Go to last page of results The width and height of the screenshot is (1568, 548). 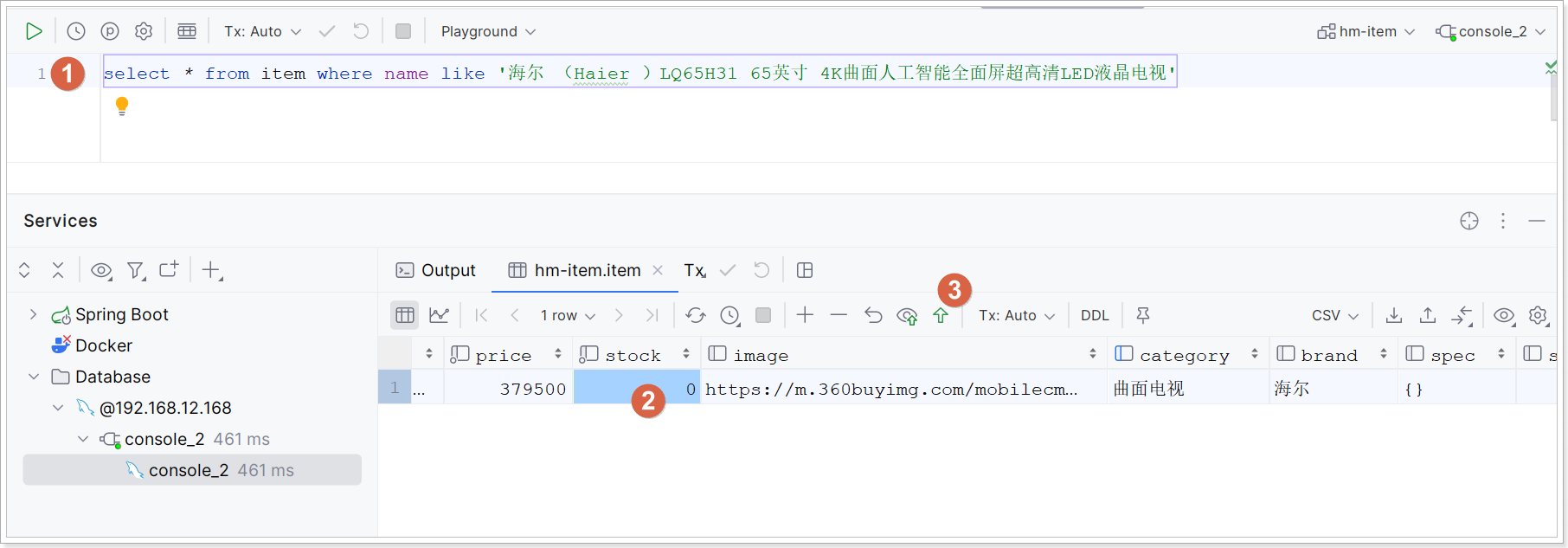click(x=652, y=315)
